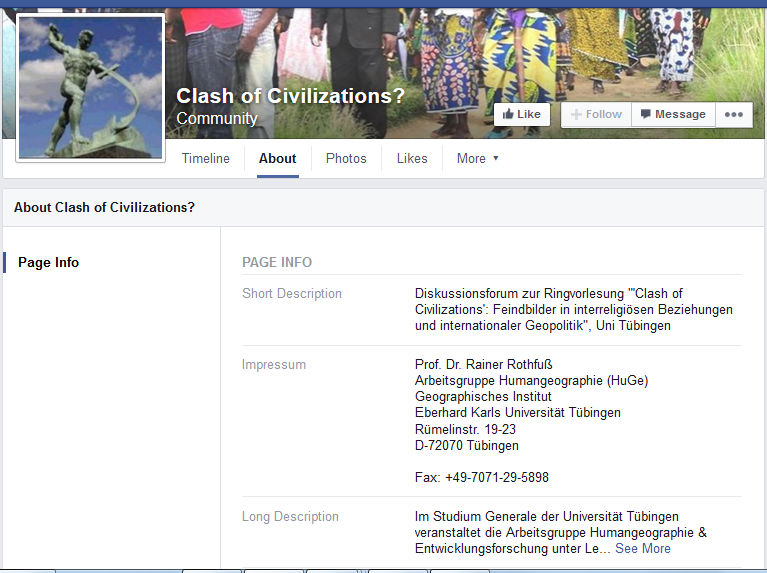Image resolution: width=767 pixels, height=573 pixels.
Task: Click the text Eberhard Karls Universität Tübingen
Action: click(x=518, y=413)
